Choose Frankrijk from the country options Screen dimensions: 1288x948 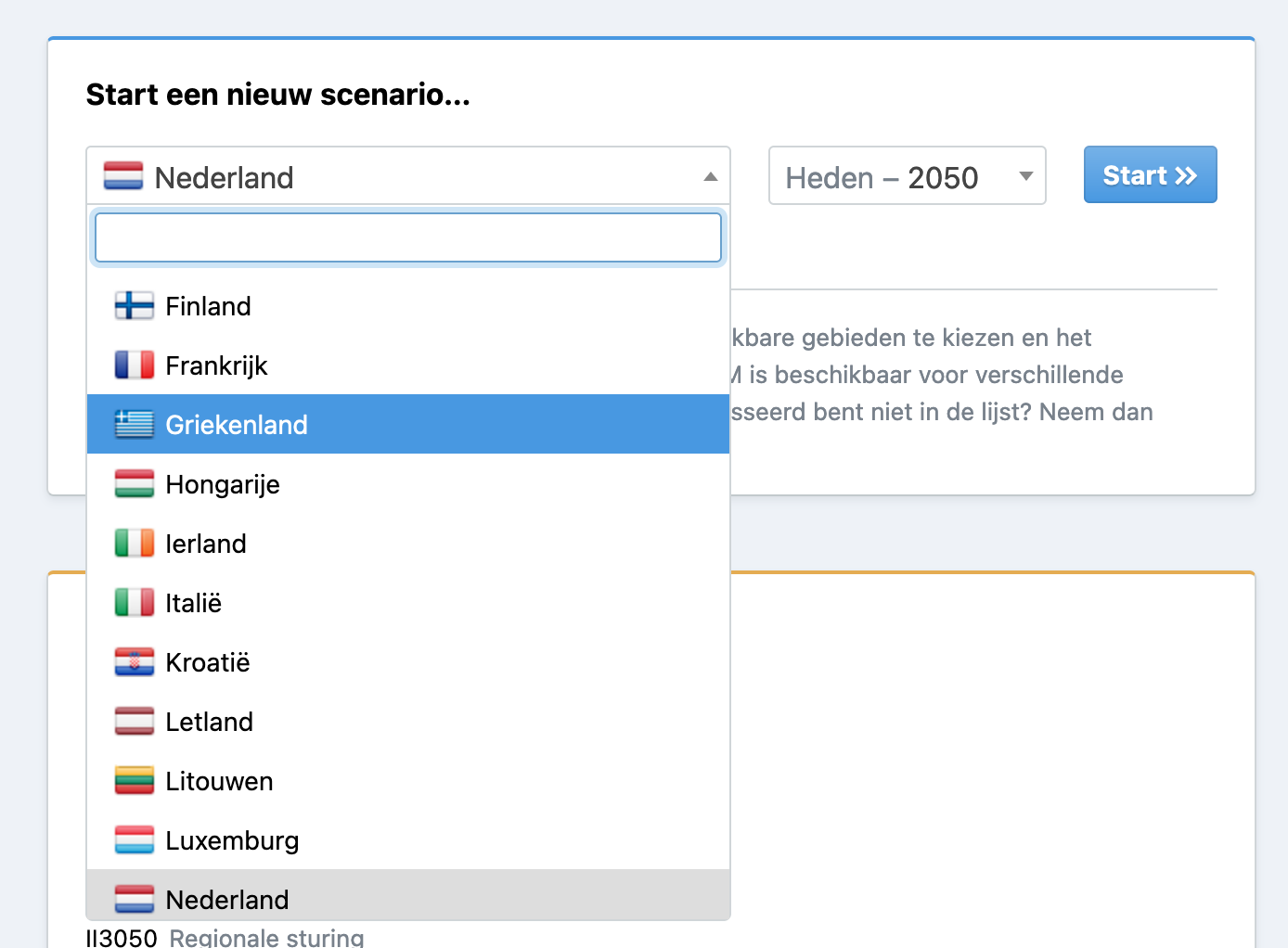pos(408,365)
